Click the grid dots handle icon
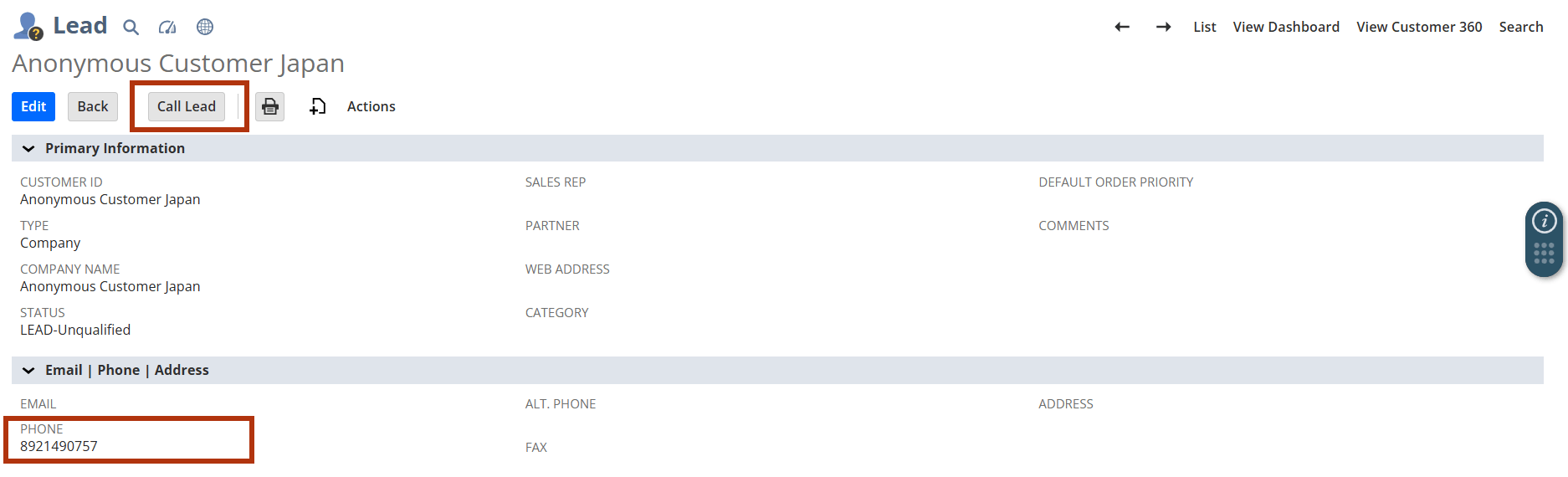Image resolution: width=1568 pixels, height=477 pixels. pos(1544,254)
